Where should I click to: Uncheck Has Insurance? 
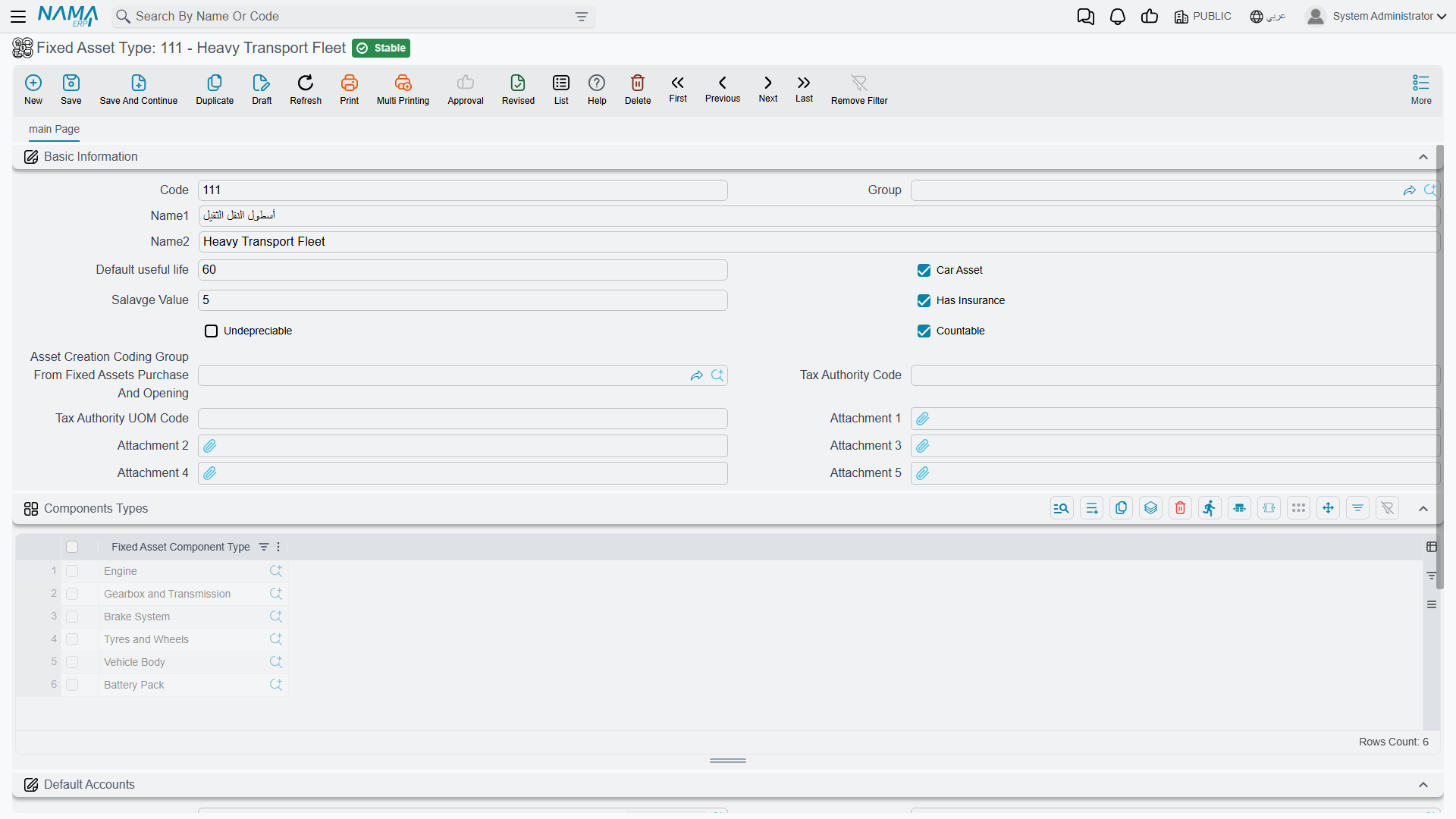click(x=924, y=300)
